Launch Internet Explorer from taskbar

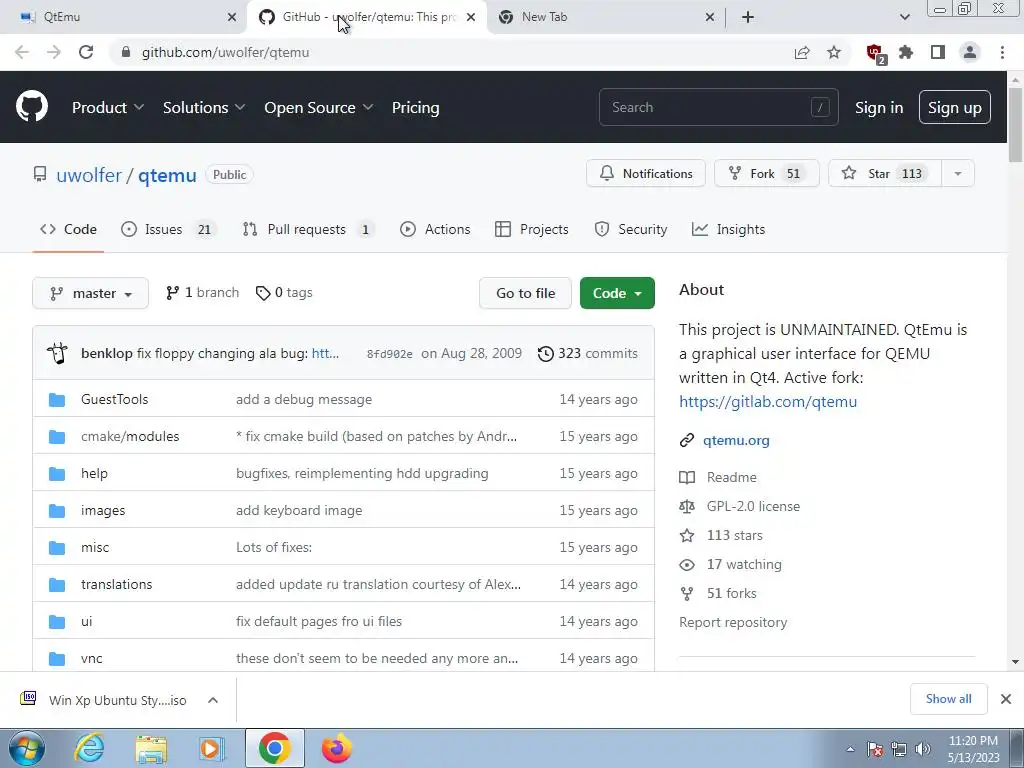pos(89,748)
